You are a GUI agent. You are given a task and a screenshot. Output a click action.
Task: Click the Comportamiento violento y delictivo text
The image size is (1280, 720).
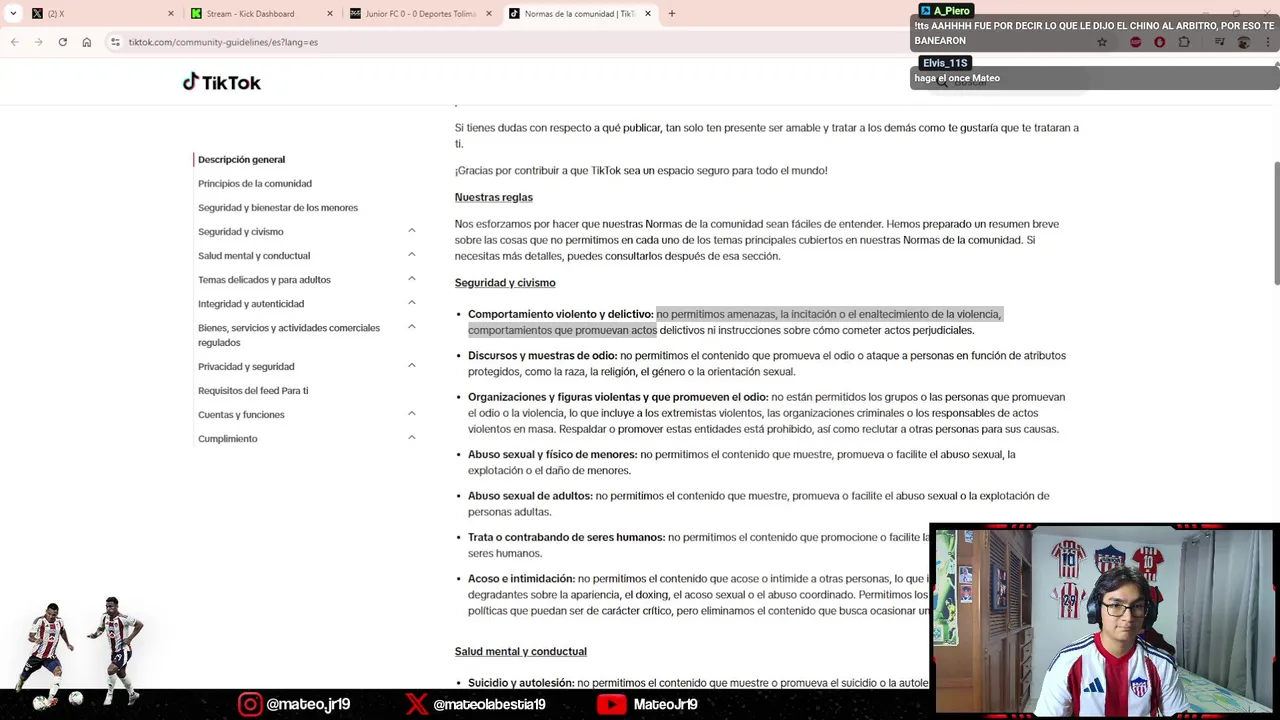[x=560, y=314]
